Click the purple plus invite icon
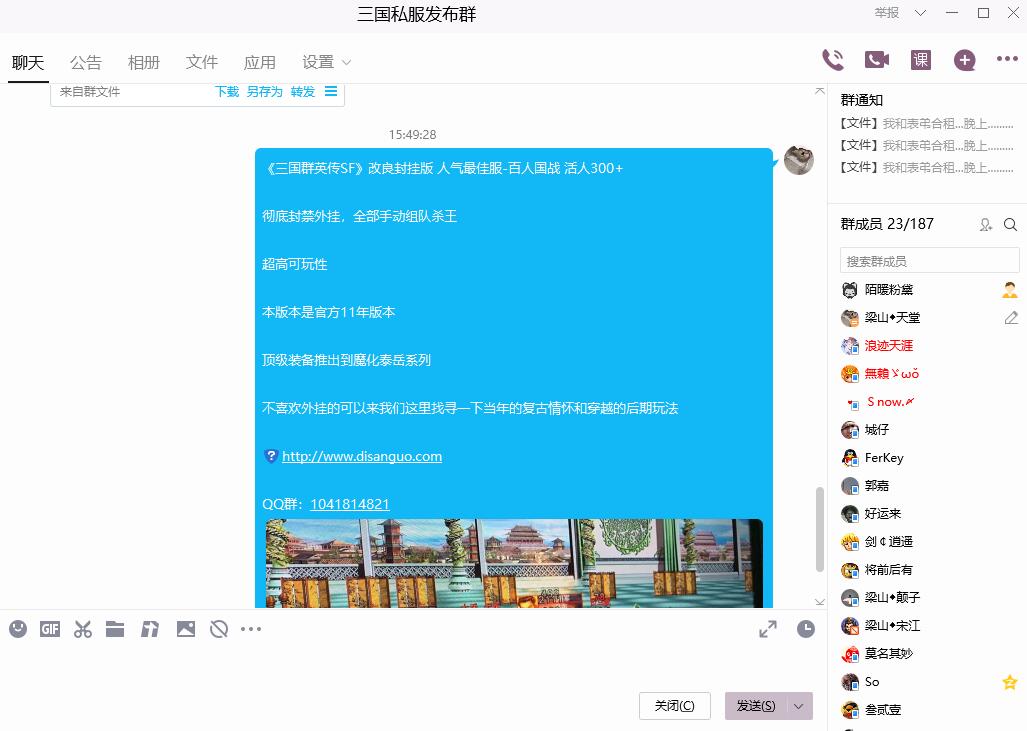 964,60
